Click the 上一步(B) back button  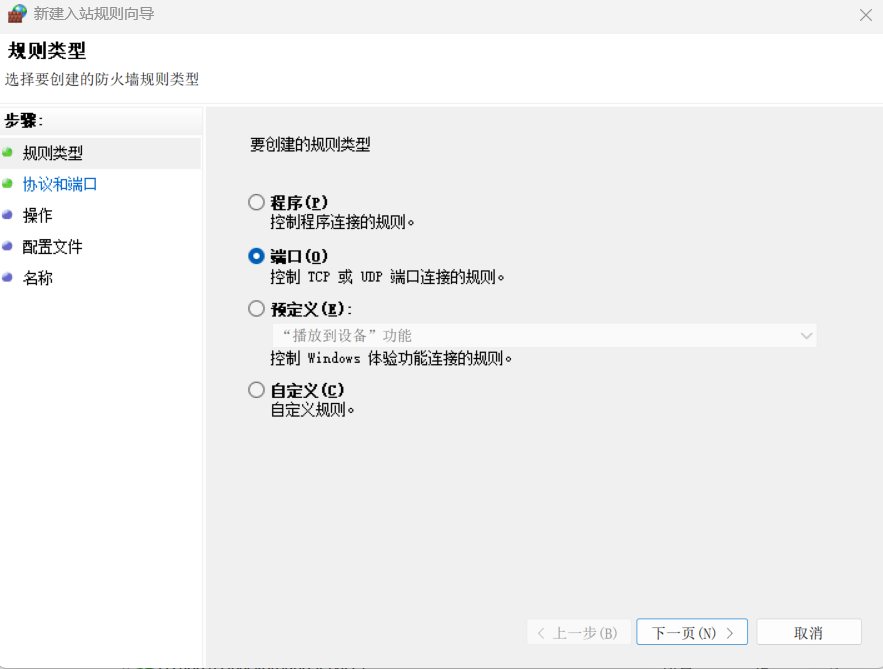[x=579, y=632]
